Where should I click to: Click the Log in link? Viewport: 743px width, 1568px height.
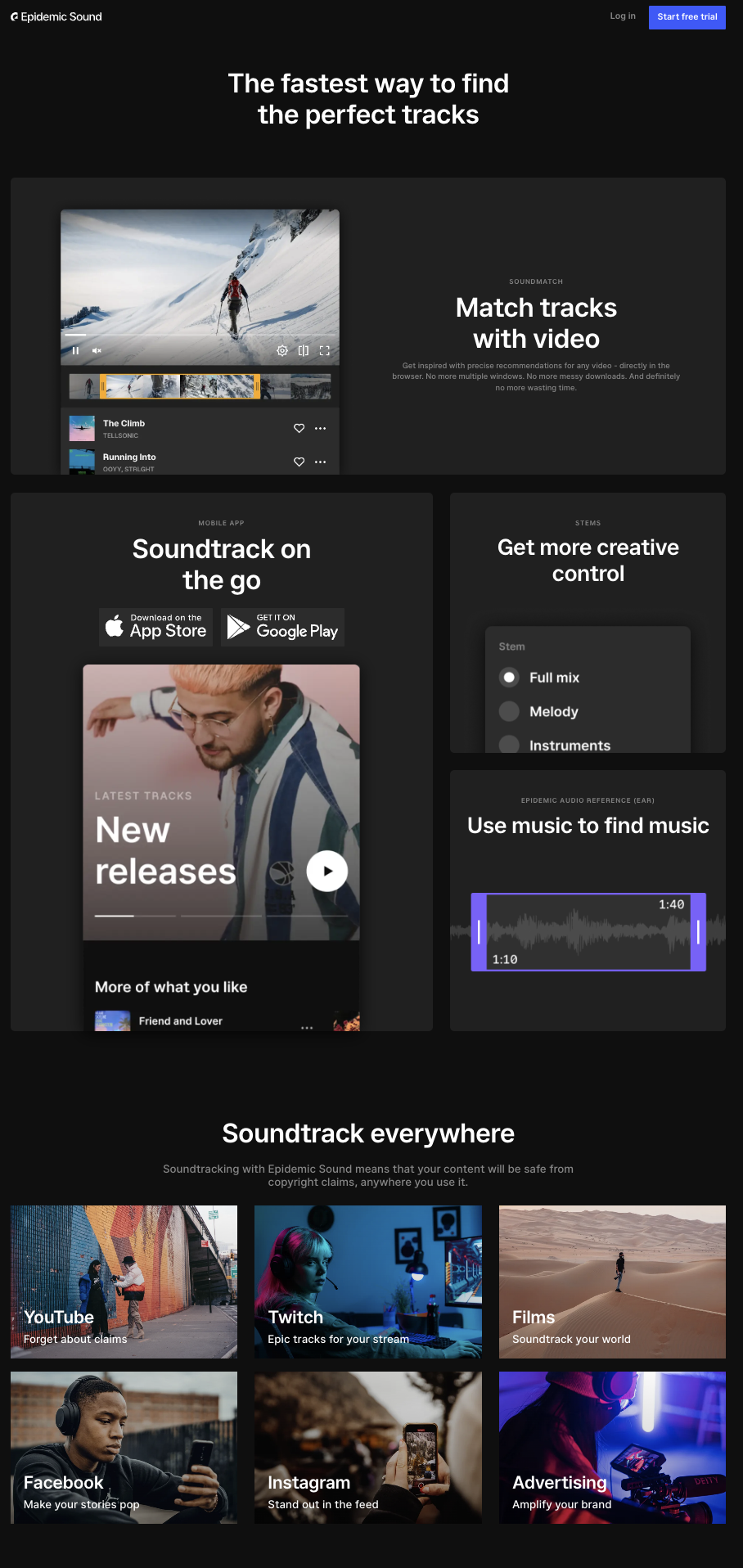[x=623, y=16]
